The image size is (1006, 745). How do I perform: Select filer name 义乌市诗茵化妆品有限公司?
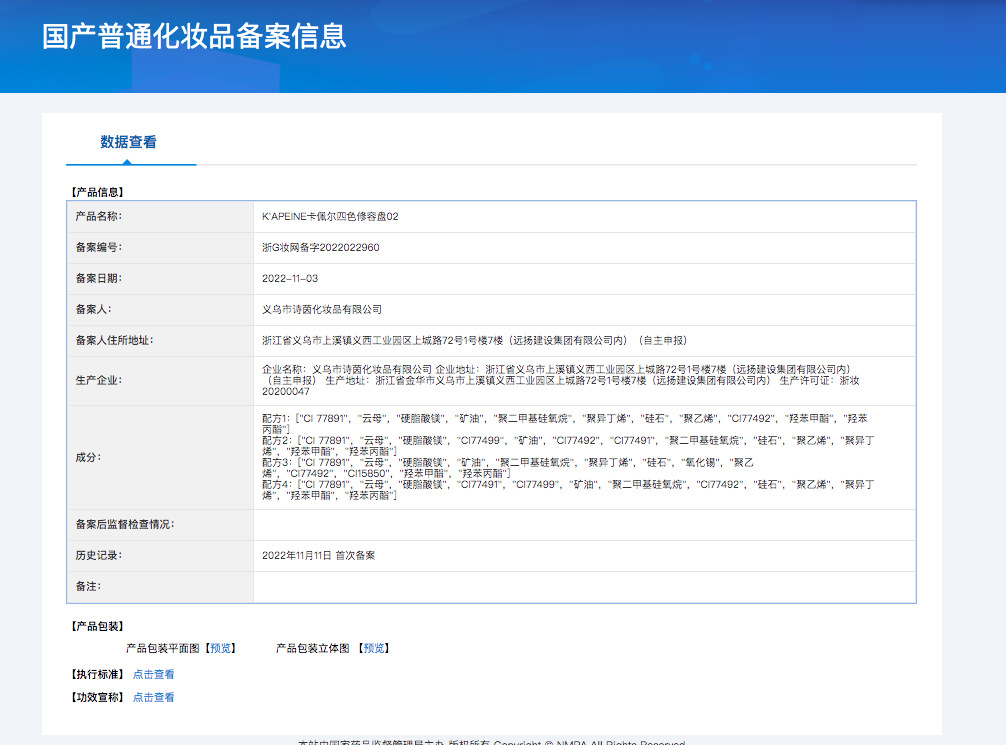coord(321,309)
